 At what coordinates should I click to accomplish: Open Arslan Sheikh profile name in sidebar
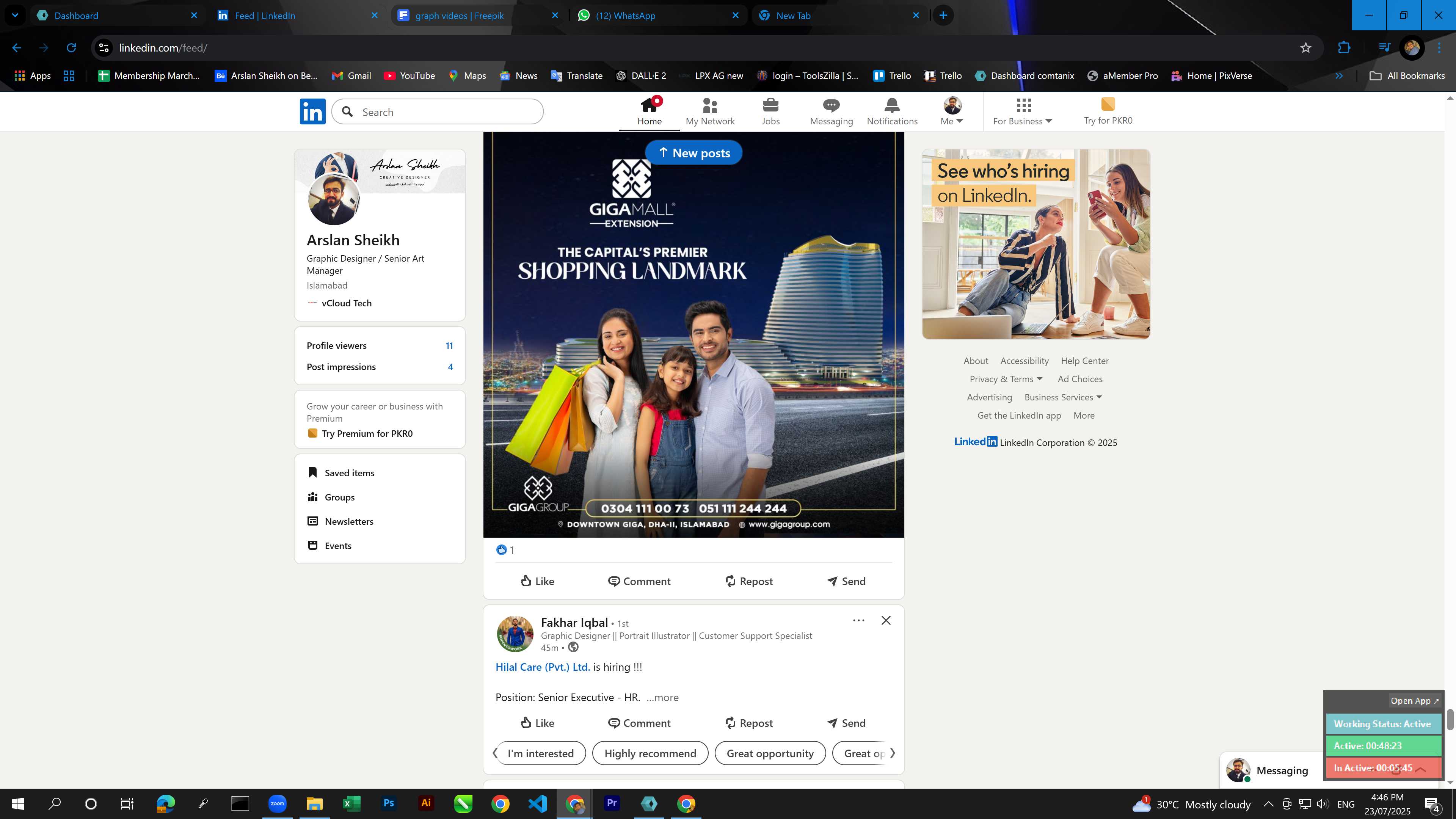[353, 240]
